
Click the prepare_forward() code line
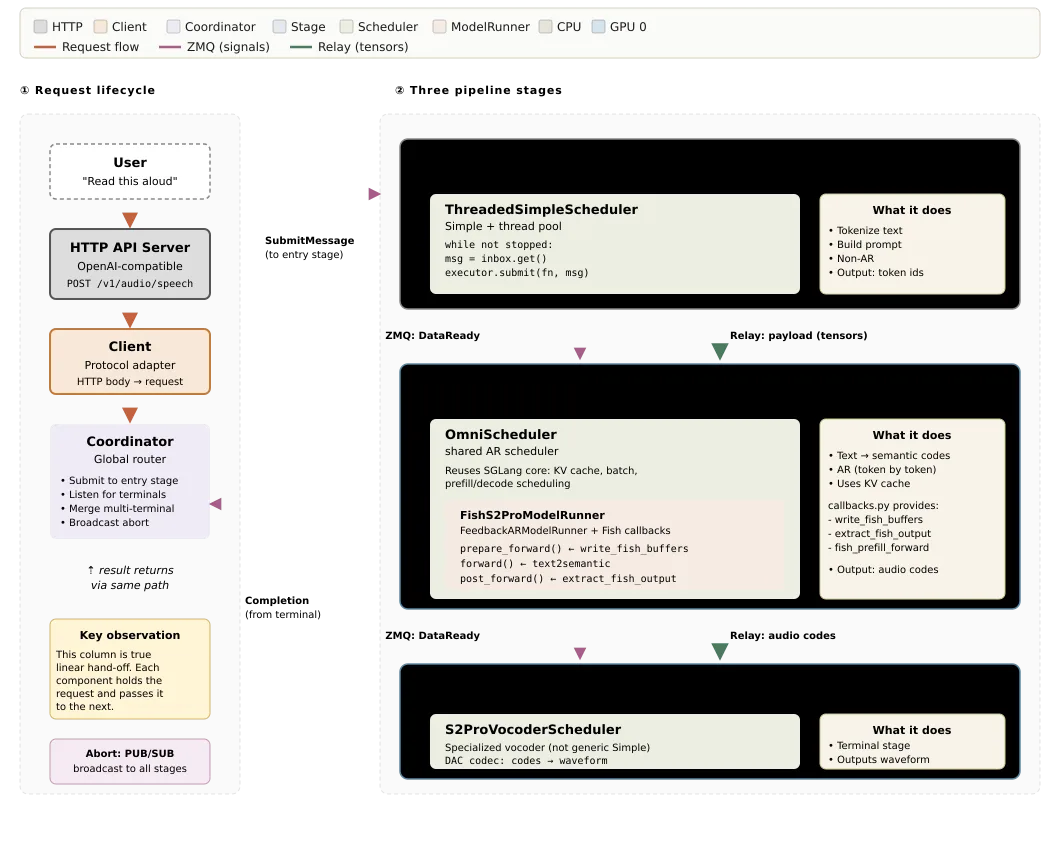(x=574, y=548)
